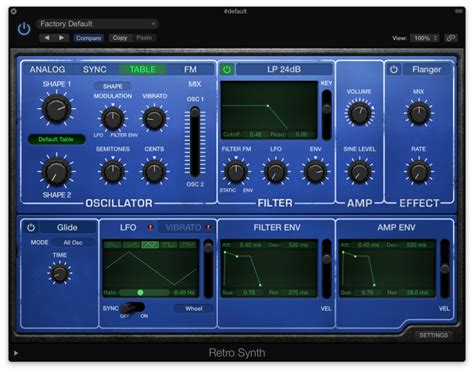Viewport: 474px width, 372px height.
Task: Select the first LFO waveform button
Action: click(x=113, y=245)
